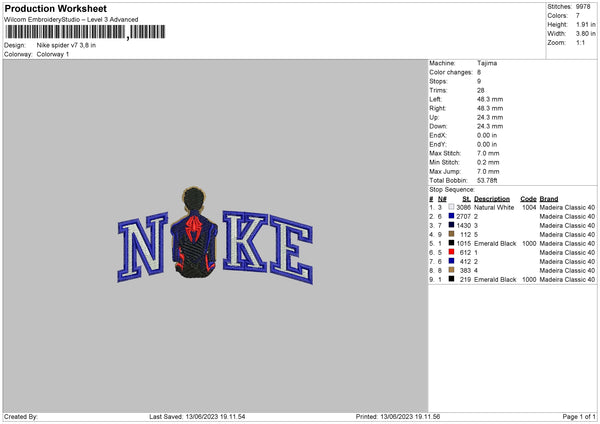Select the blue swatch in stop row 7
This screenshot has width=600, height=424.
tap(451, 261)
